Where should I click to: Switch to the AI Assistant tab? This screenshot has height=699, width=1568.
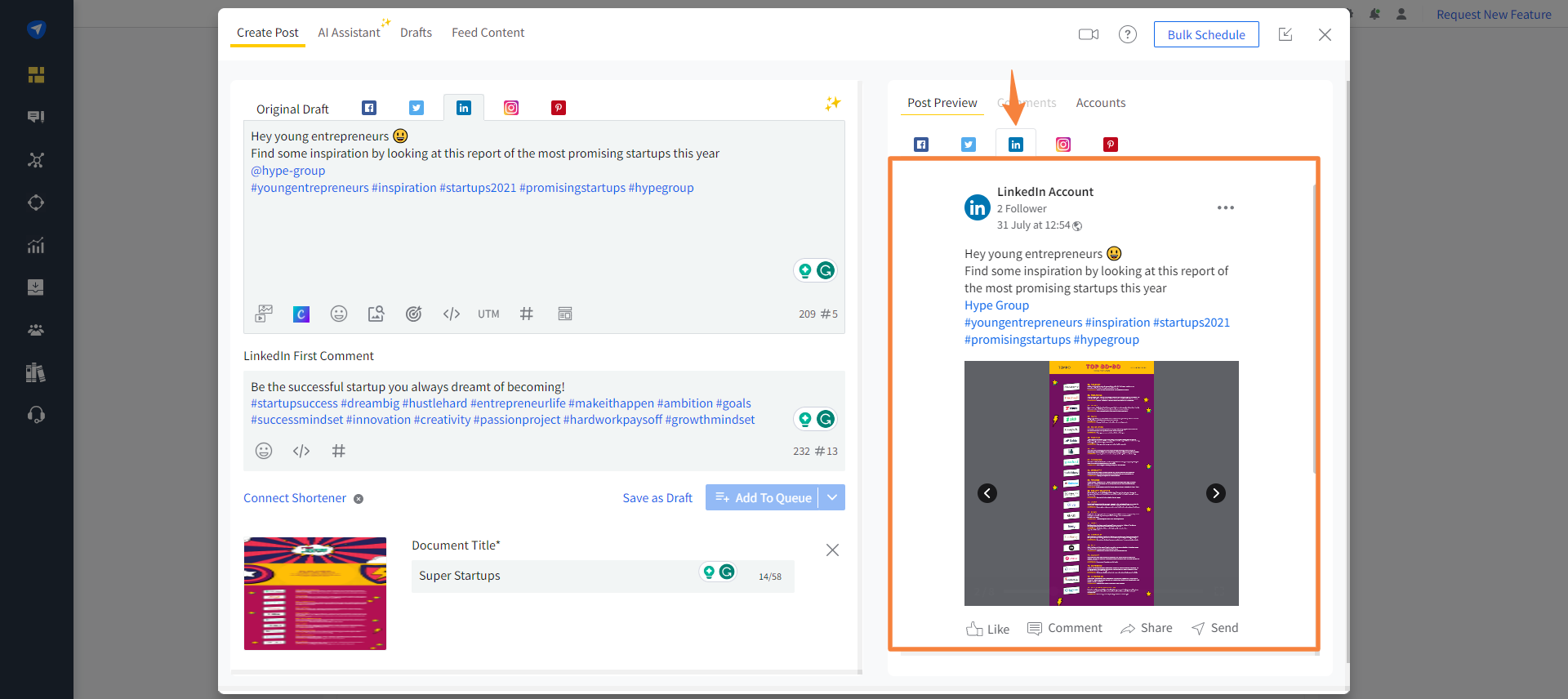point(349,33)
